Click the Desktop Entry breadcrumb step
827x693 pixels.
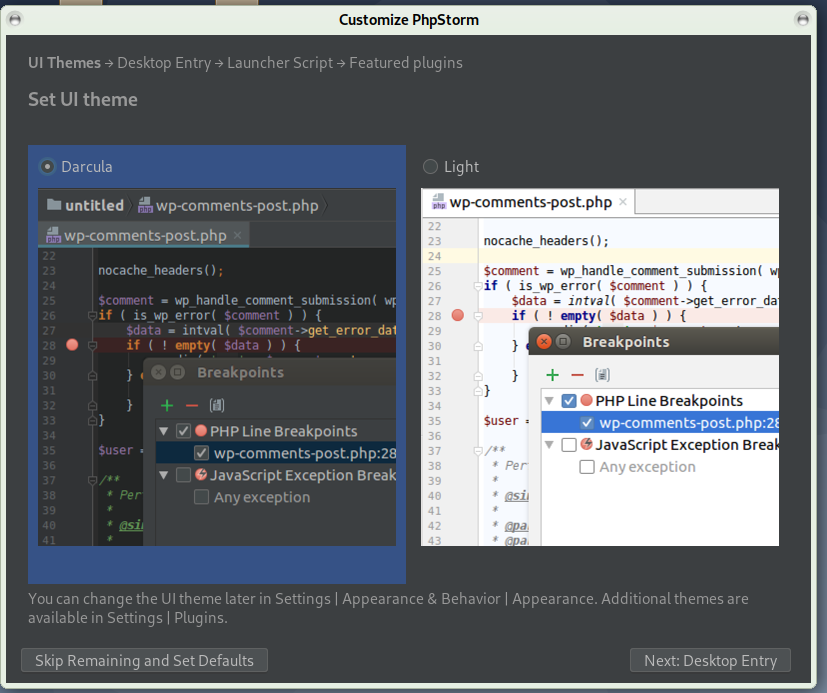(164, 63)
